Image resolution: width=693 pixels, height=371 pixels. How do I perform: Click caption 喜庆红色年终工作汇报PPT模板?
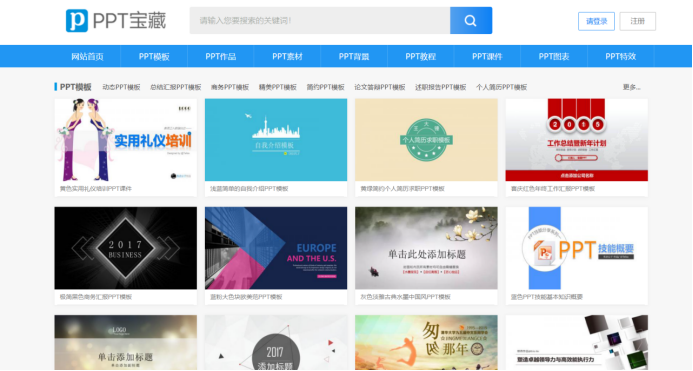click(553, 189)
